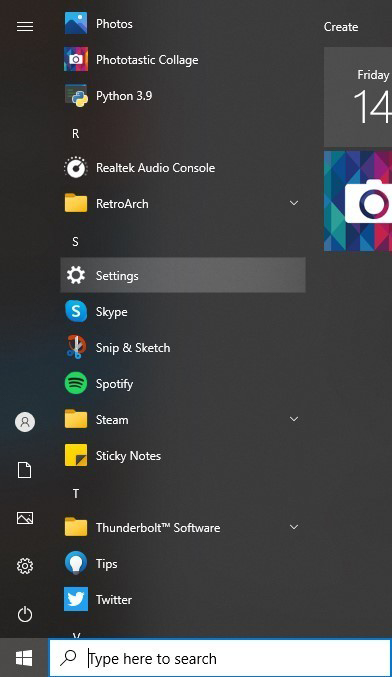This screenshot has height=677, width=392.
Task: Launch Spotify icon
Action: pyautogui.click(x=76, y=383)
